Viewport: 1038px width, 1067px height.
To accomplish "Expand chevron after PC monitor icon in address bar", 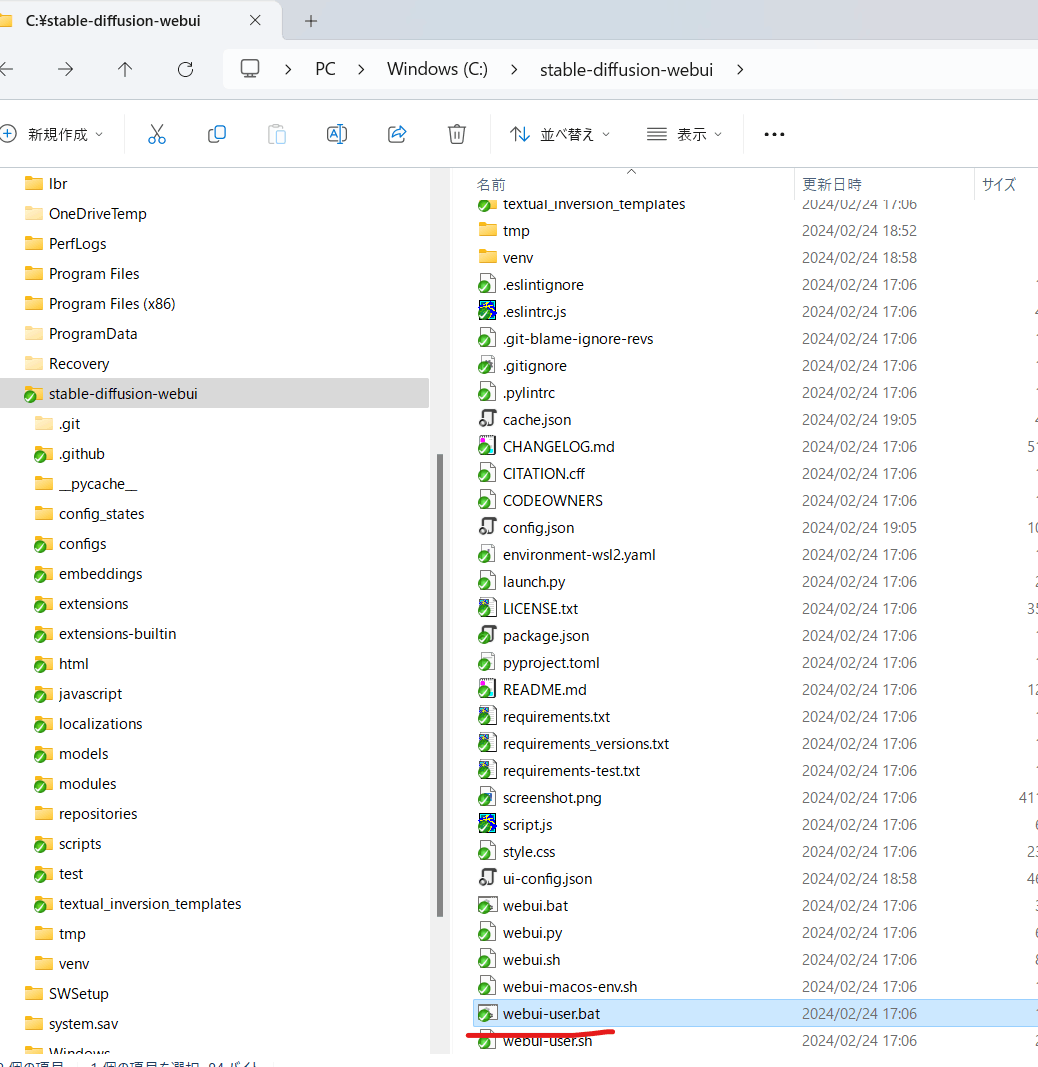I will click(x=289, y=69).
